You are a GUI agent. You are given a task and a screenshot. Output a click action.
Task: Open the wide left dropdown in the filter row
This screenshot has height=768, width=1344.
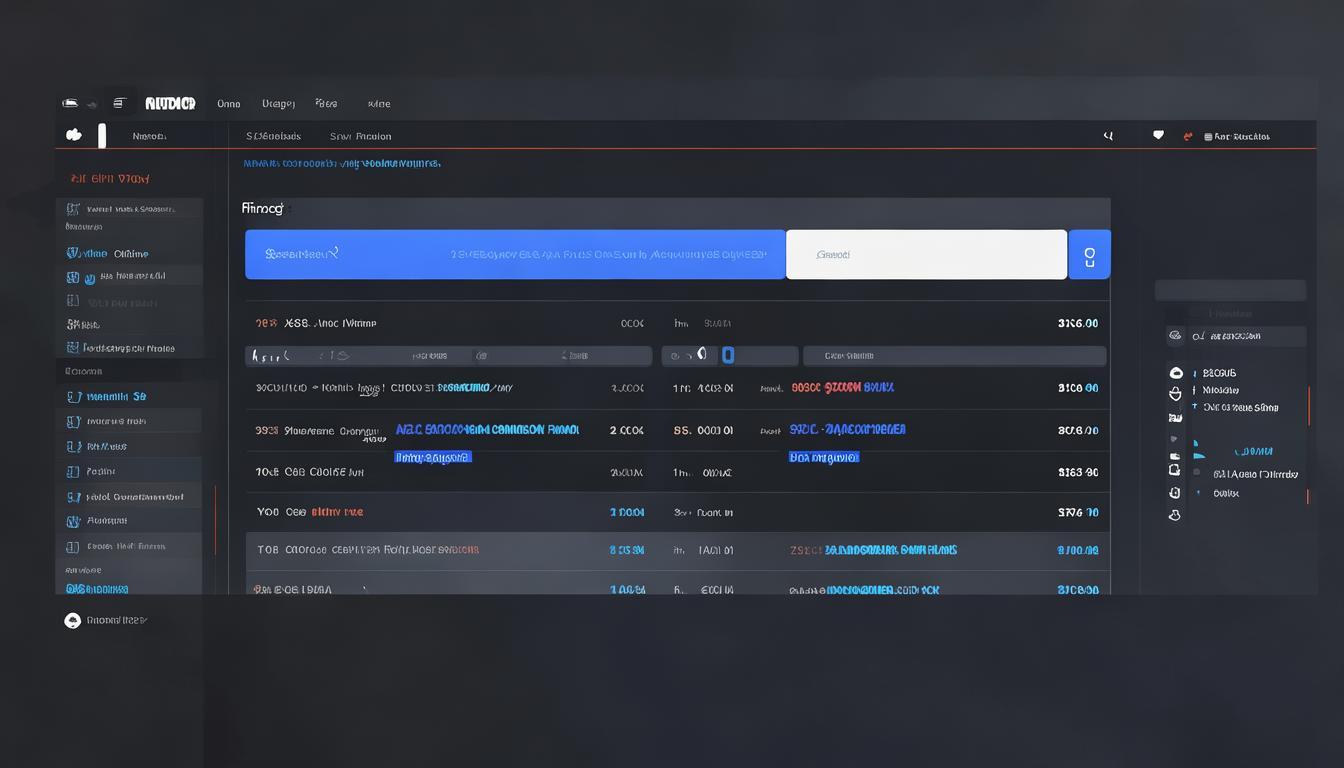tap(448, 356)
